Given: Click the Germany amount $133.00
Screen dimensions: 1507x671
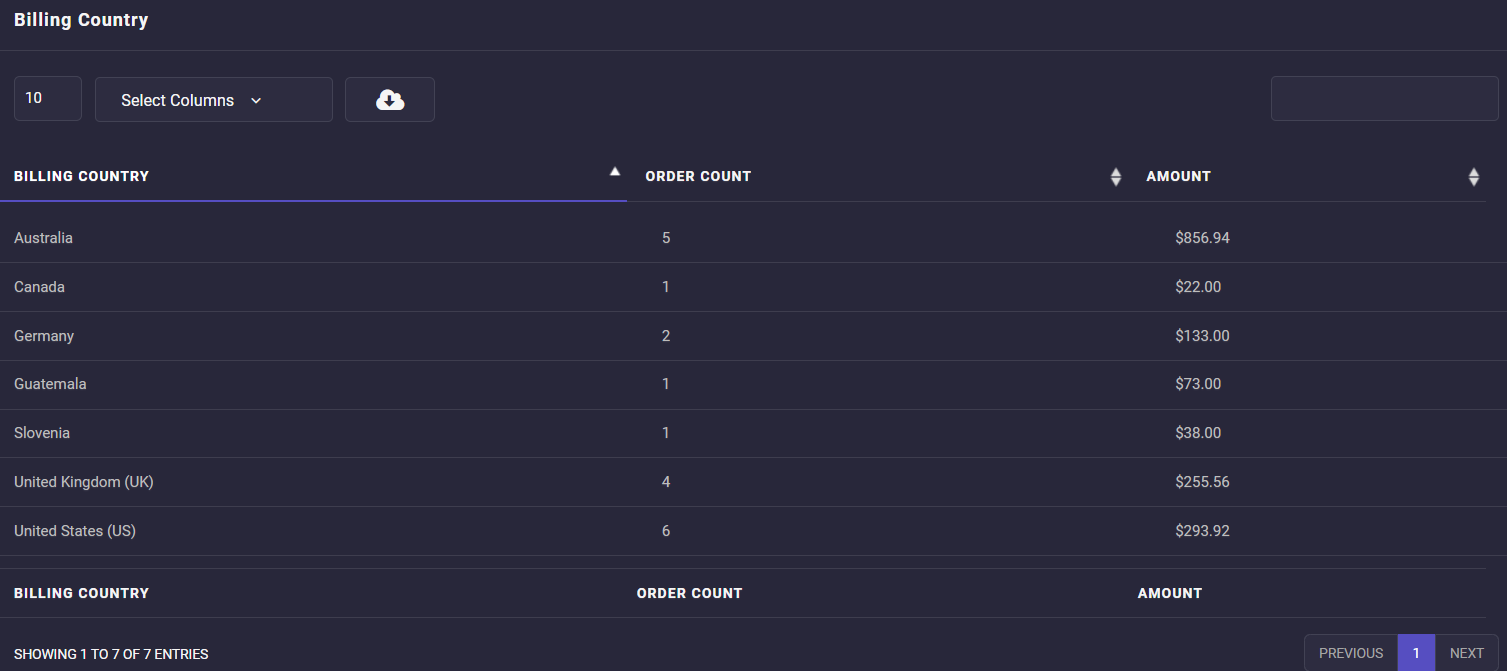Looking at the screenshot, I should (1202, 336).
